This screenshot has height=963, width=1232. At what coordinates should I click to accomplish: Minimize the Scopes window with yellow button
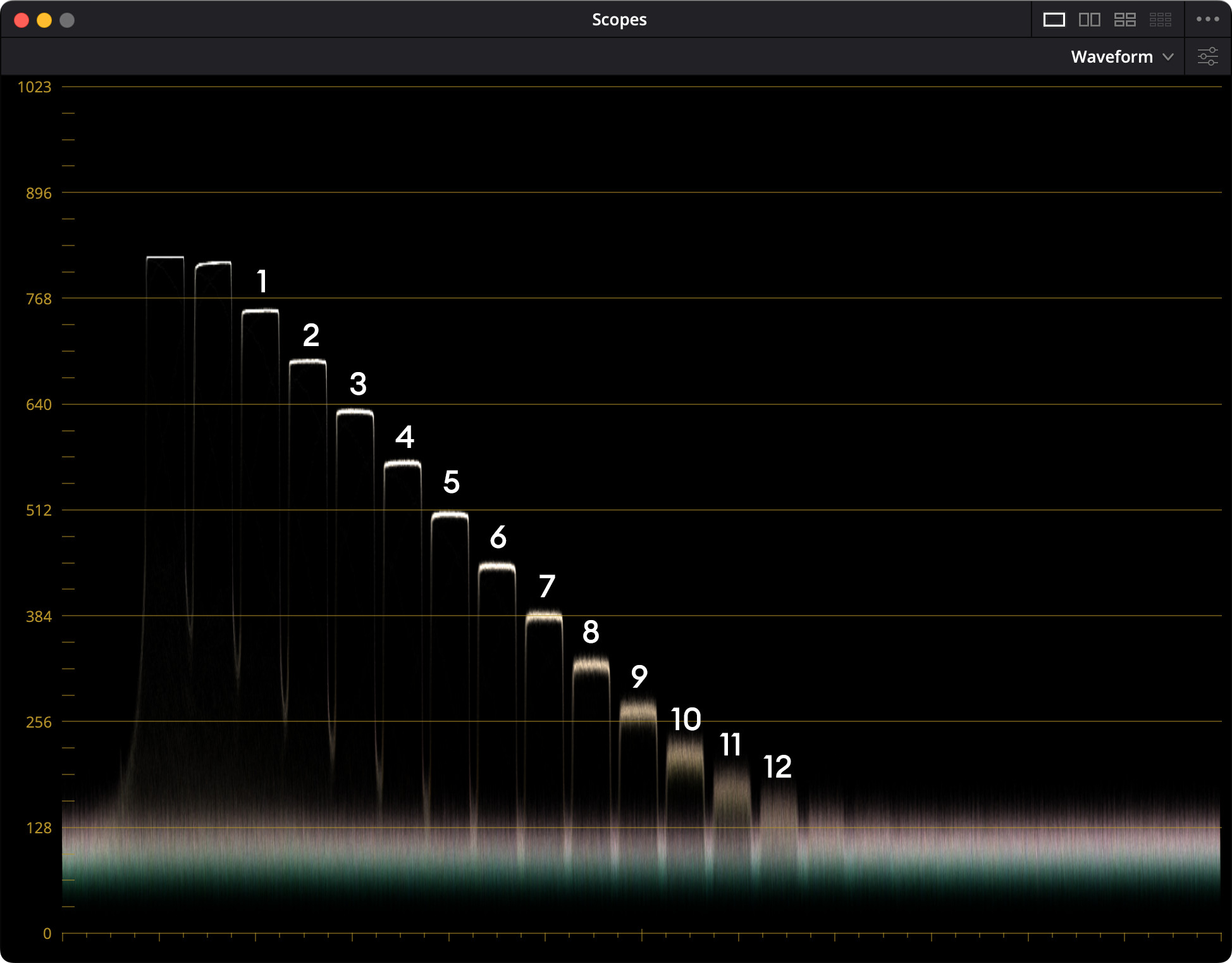44,20
